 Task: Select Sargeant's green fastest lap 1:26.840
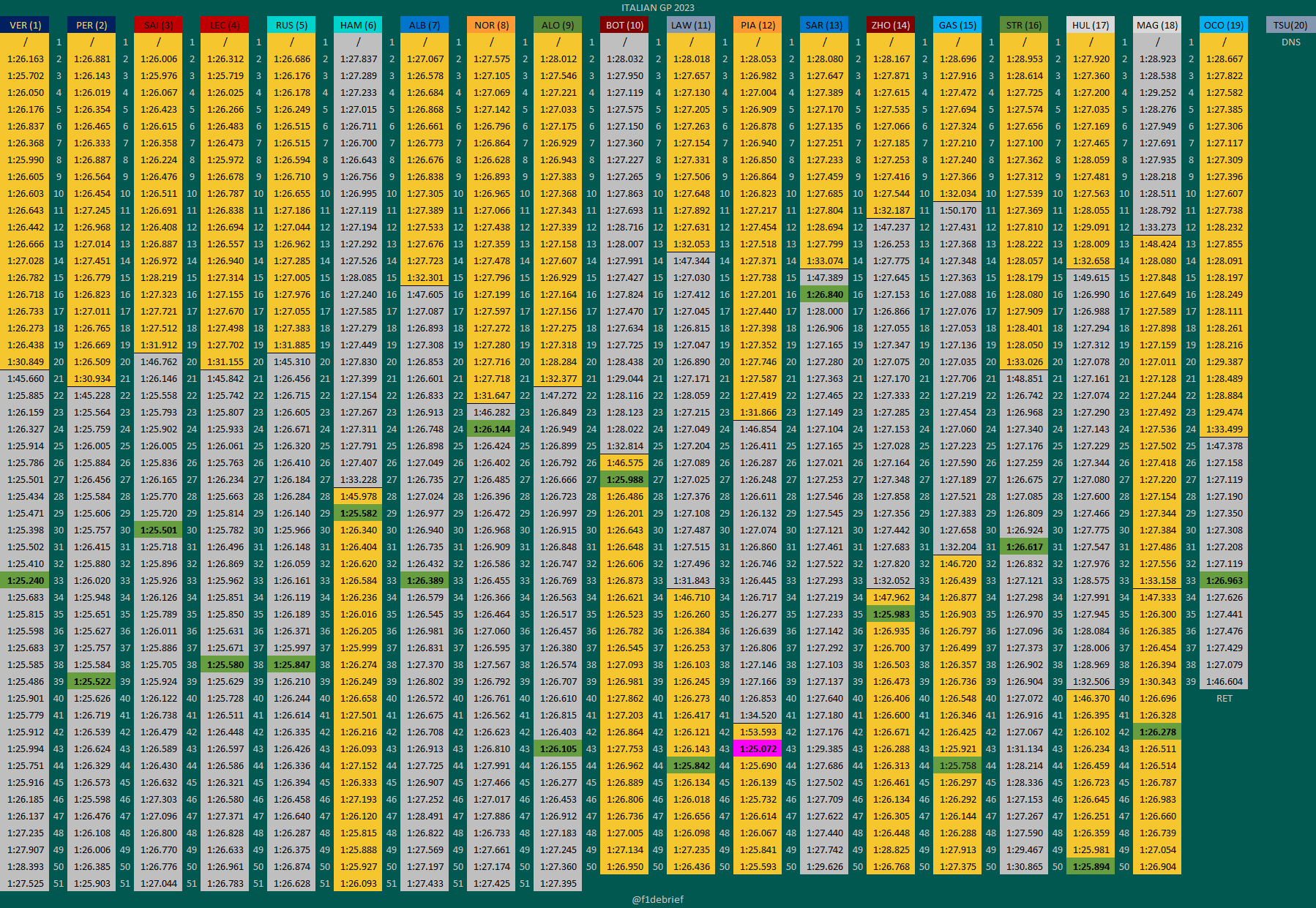tap(825, 294)
